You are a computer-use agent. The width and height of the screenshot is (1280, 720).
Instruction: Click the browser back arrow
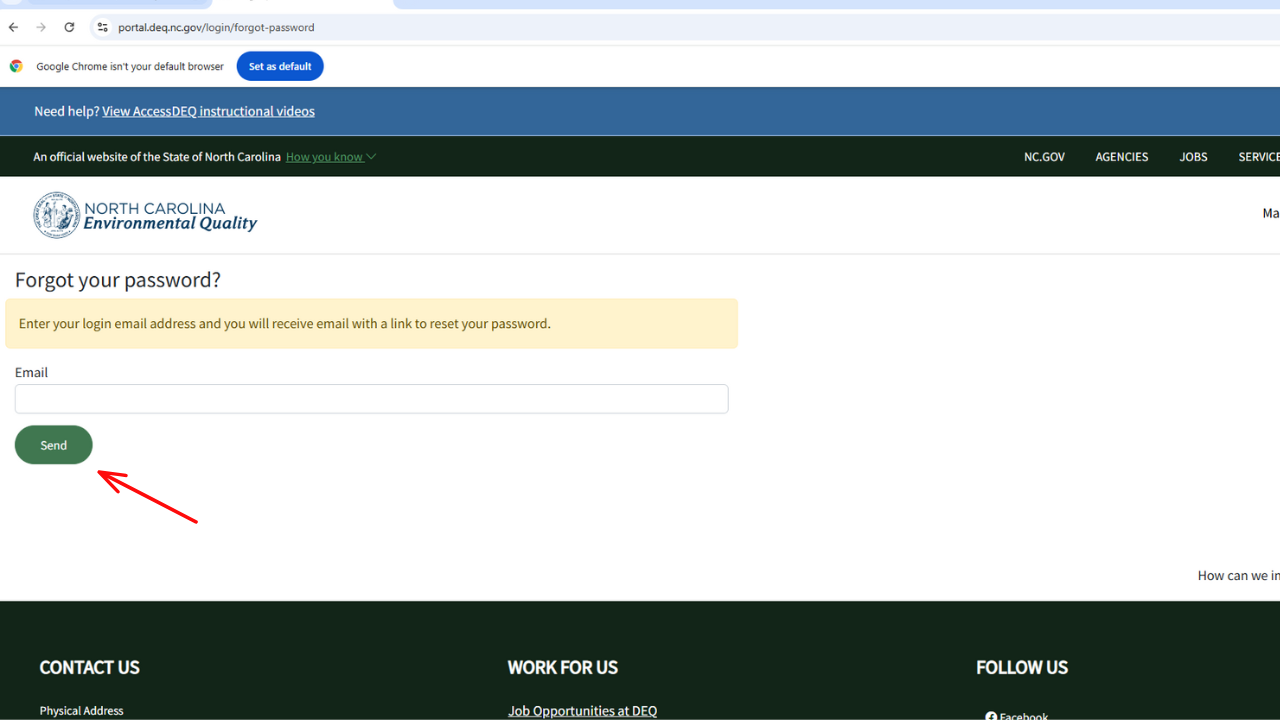[x=12, y=27]
